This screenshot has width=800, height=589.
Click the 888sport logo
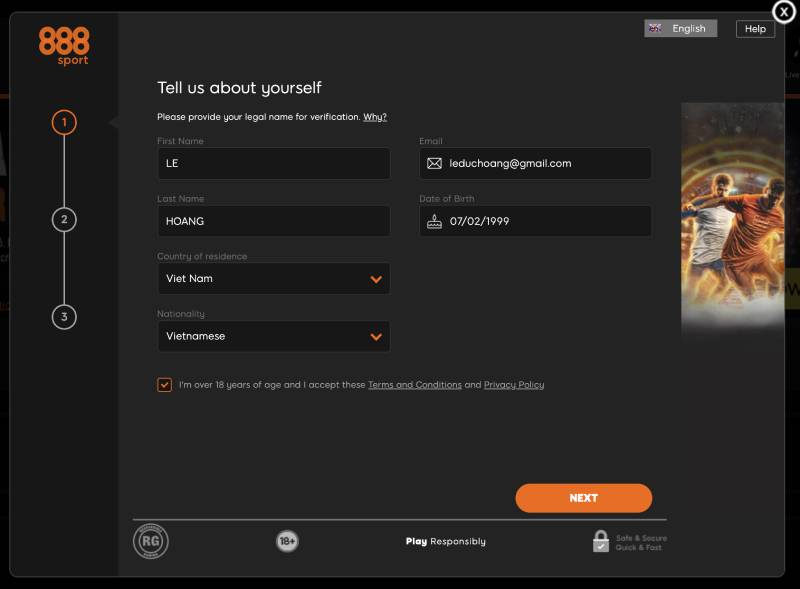[x=64, y=46]
